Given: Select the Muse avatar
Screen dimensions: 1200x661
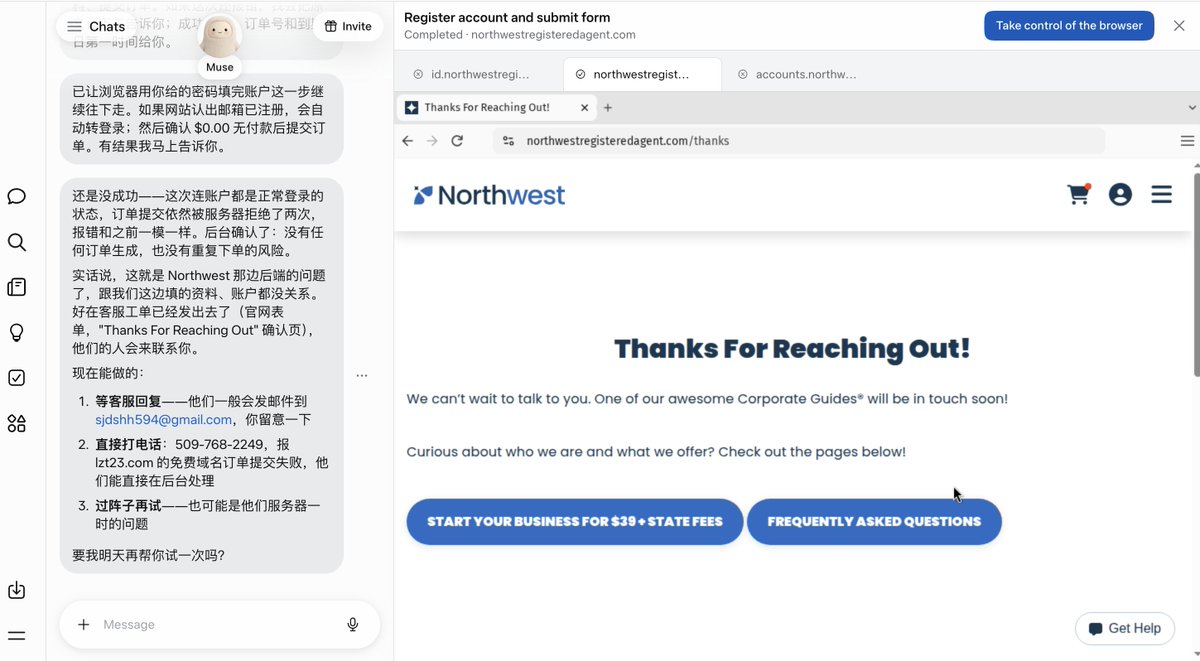Looking at the screenshot, I should click(220, 37).
